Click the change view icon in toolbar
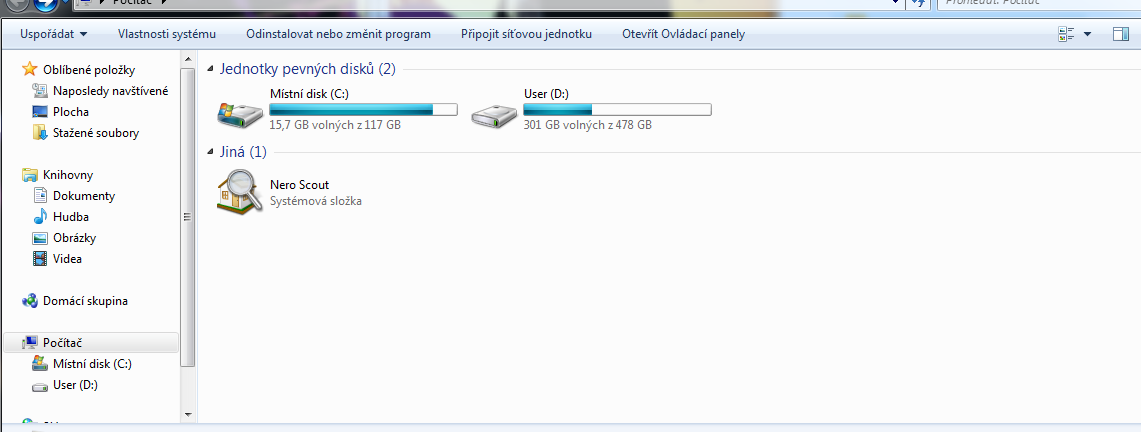The height and width of the screenshot is (432, 1141). pyautogui.click(x=1067, y=34)
